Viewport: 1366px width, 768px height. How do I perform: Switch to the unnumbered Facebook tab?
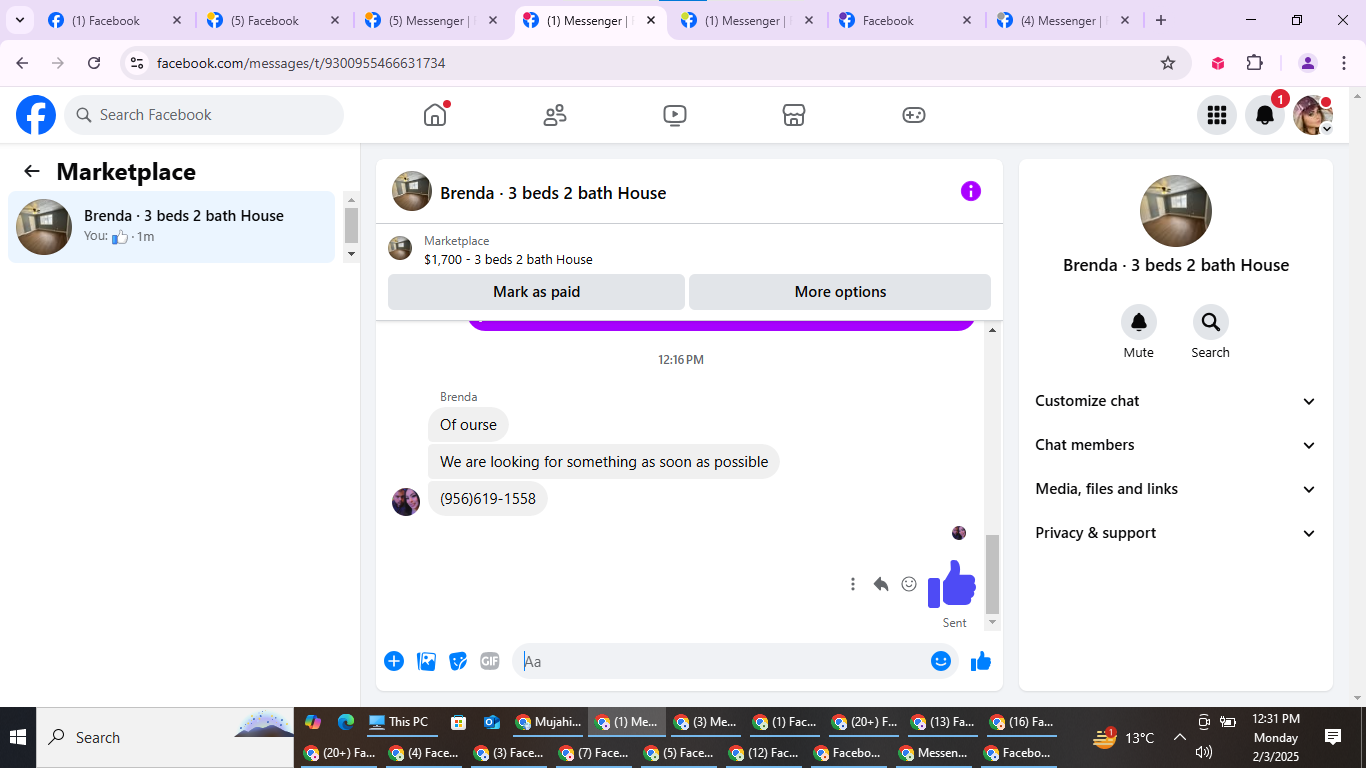[x=906, y=21]
